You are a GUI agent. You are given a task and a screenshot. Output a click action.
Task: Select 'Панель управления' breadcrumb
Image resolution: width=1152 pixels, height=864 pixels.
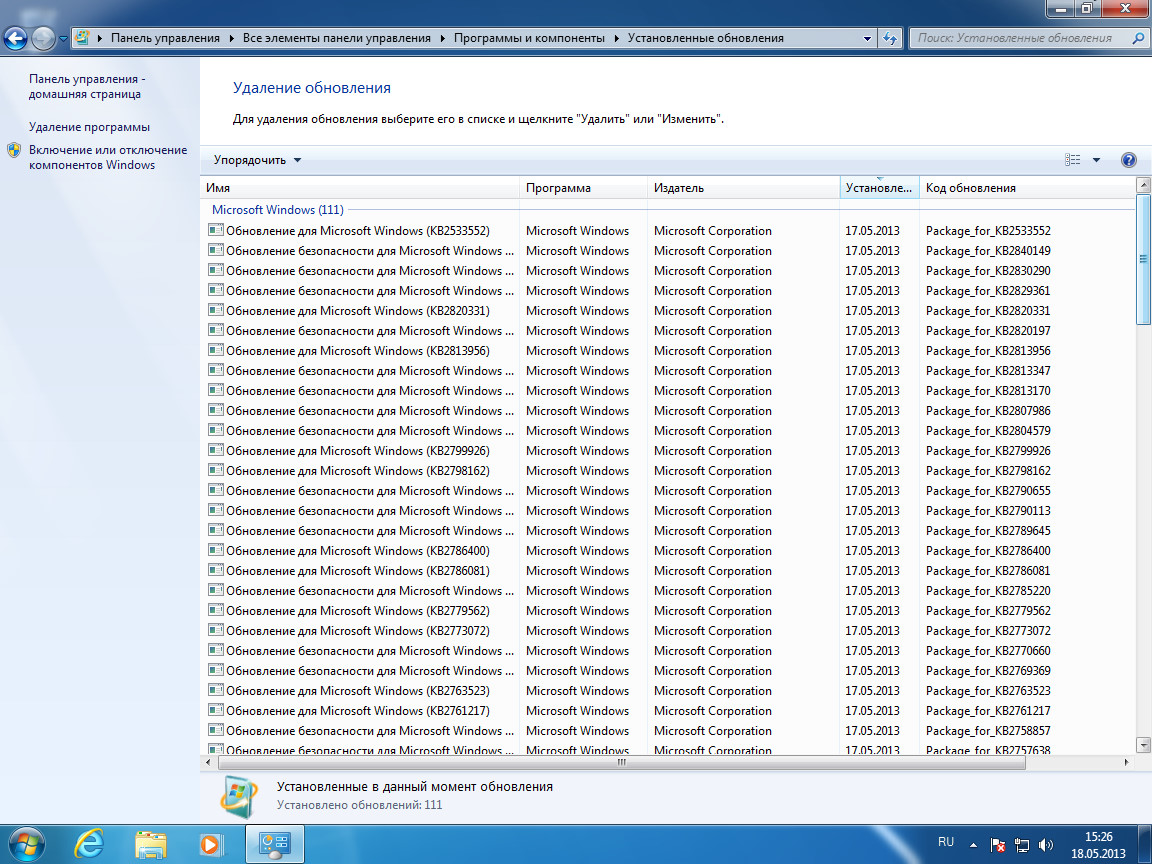pyautogui.click(x=165, y=38)
